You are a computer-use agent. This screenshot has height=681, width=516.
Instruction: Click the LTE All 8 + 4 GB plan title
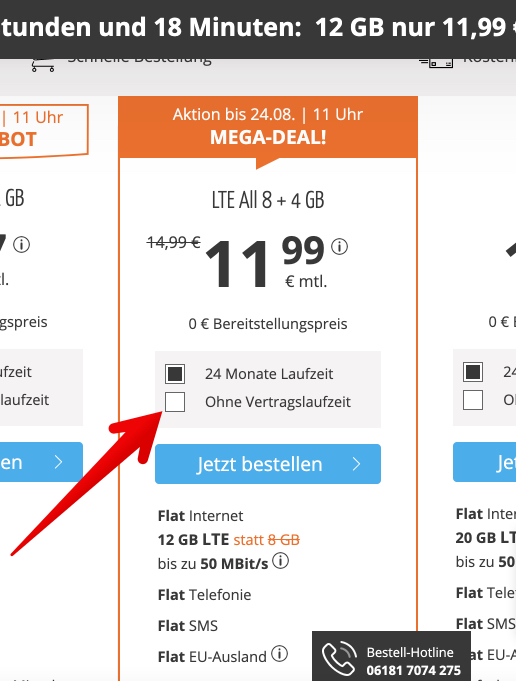tap(268, 200)
